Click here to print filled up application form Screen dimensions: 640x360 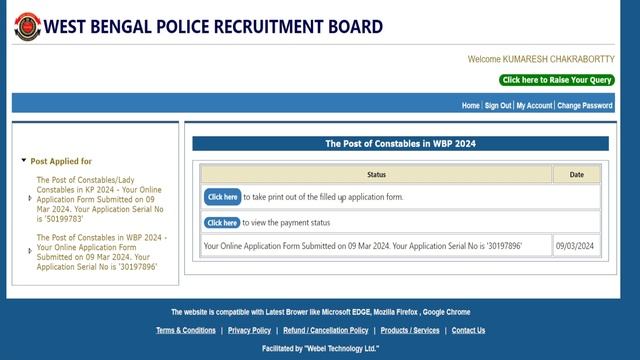pyautogui.click(x=222, y=197)
